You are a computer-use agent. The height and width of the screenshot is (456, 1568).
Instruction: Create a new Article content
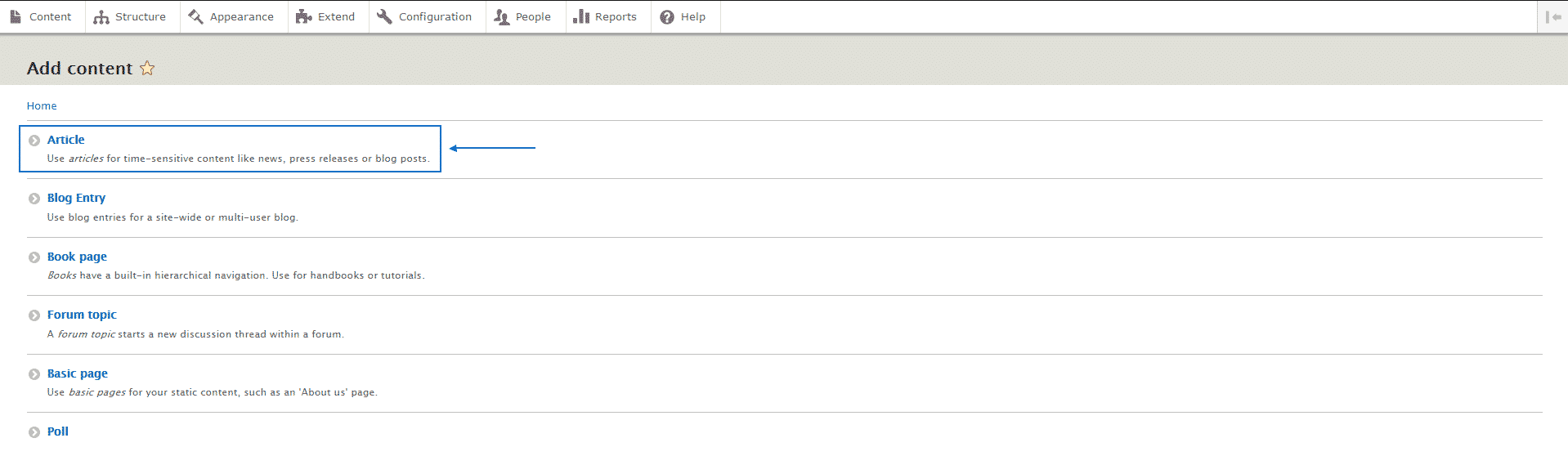tap(66, 140)
